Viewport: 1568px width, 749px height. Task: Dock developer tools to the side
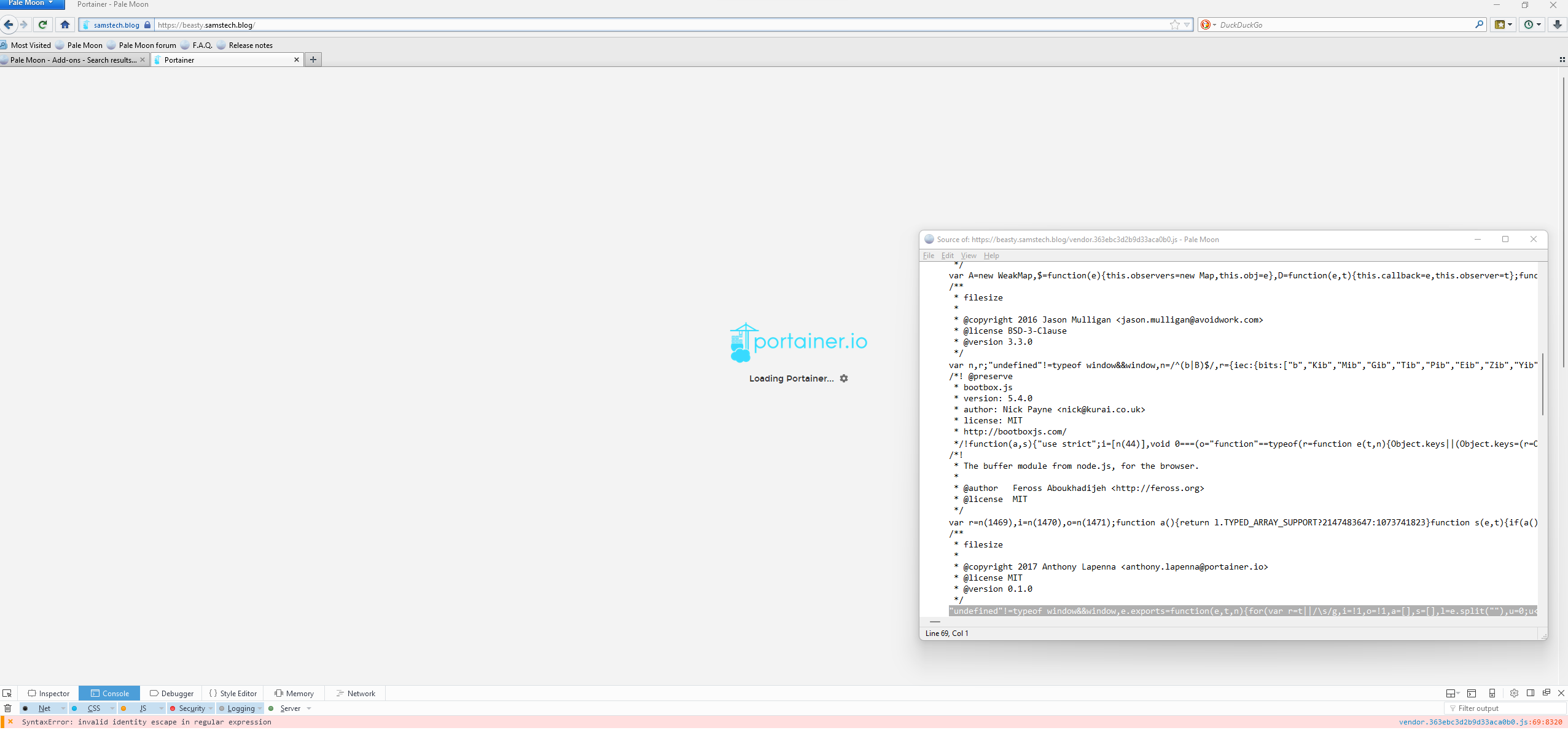[x=1531, y=693]
